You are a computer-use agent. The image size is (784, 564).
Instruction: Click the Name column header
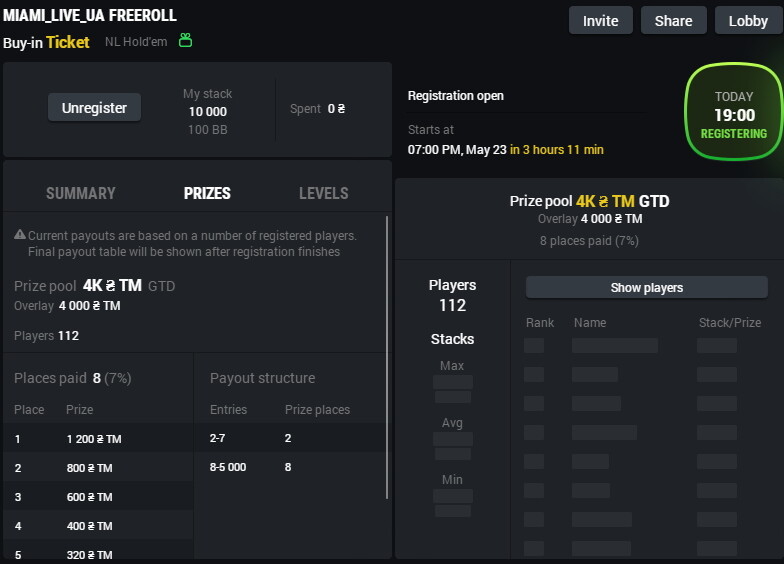[x=590, y=322]
